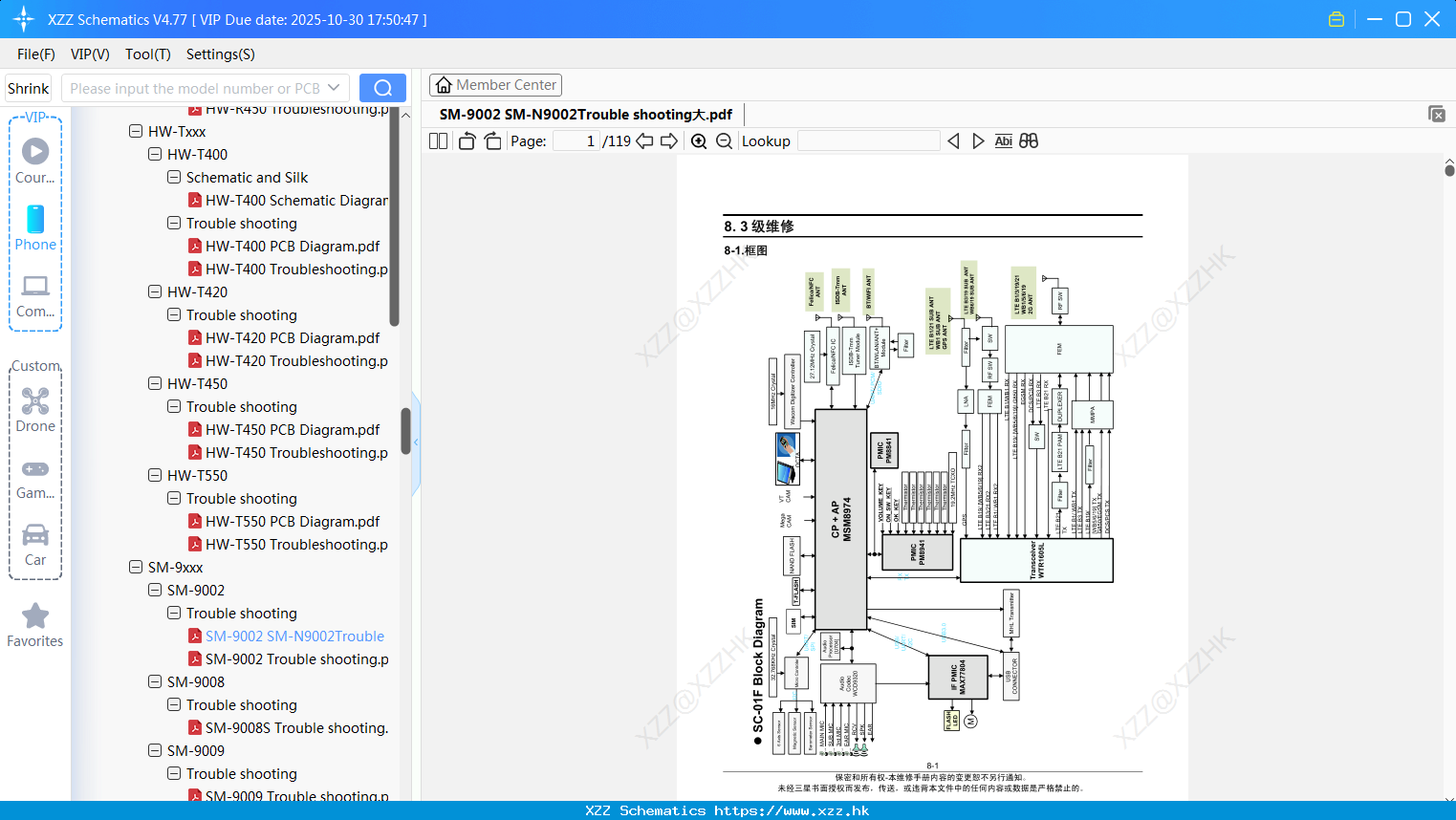Open HW-T400 Troubleshooting PDF

click(288, 269)
